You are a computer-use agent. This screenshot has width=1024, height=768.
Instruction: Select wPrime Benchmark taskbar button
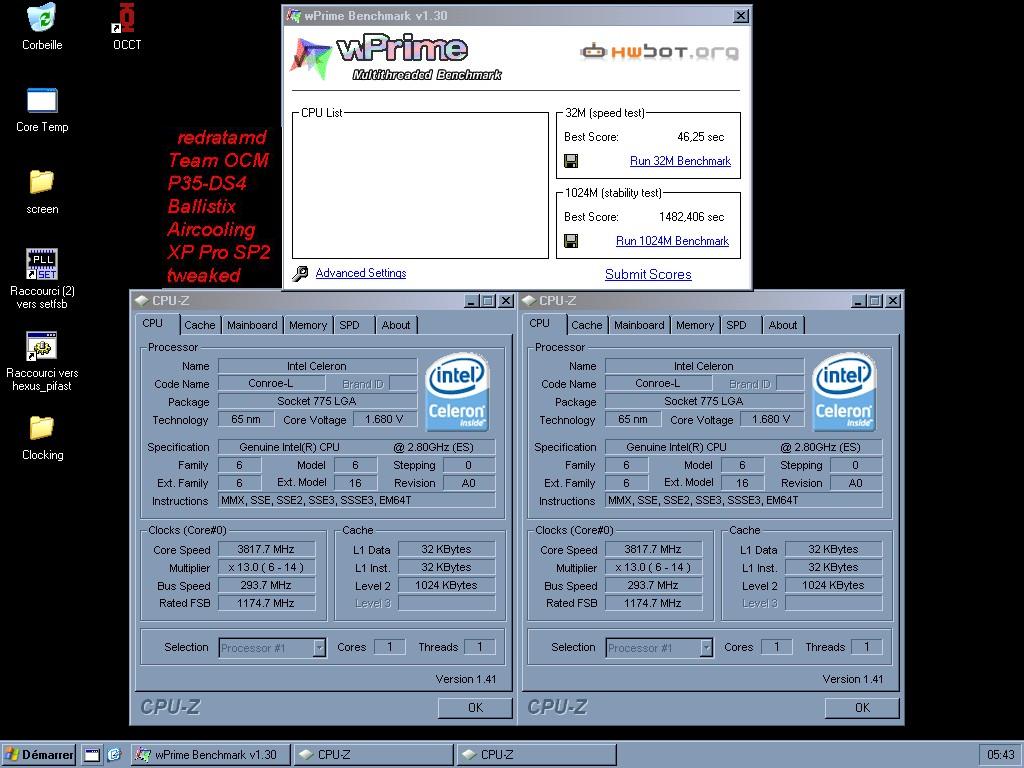coord(210,755)
